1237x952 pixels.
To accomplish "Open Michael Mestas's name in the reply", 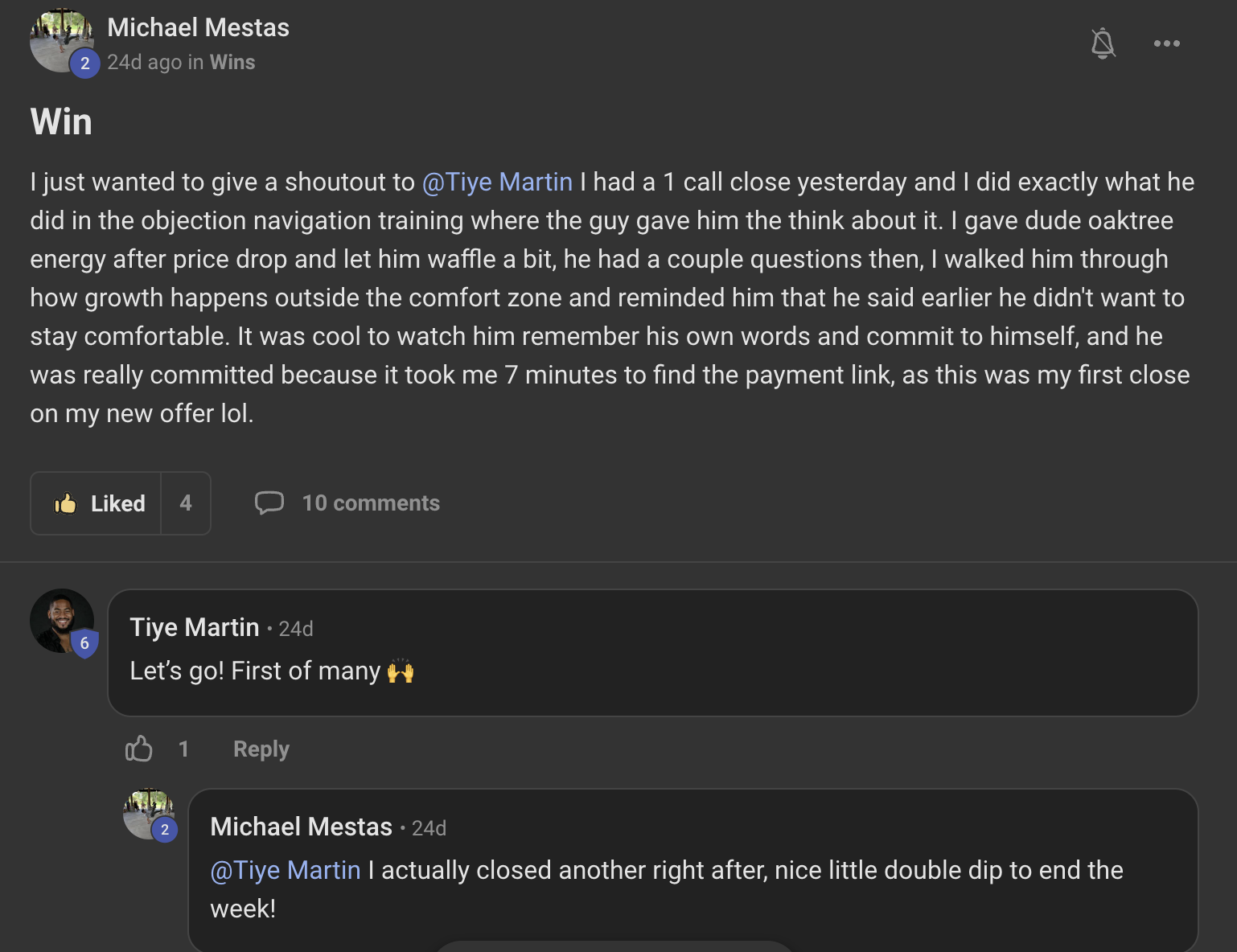I will pyautogui.click(x=301, y=827).
